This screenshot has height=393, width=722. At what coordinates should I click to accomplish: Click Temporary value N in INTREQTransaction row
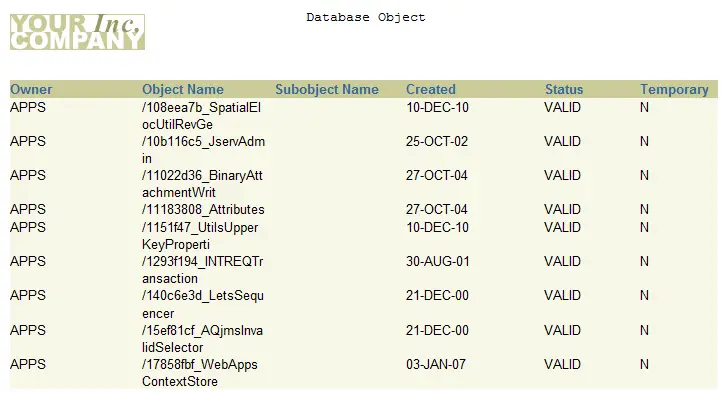(644, 262)
